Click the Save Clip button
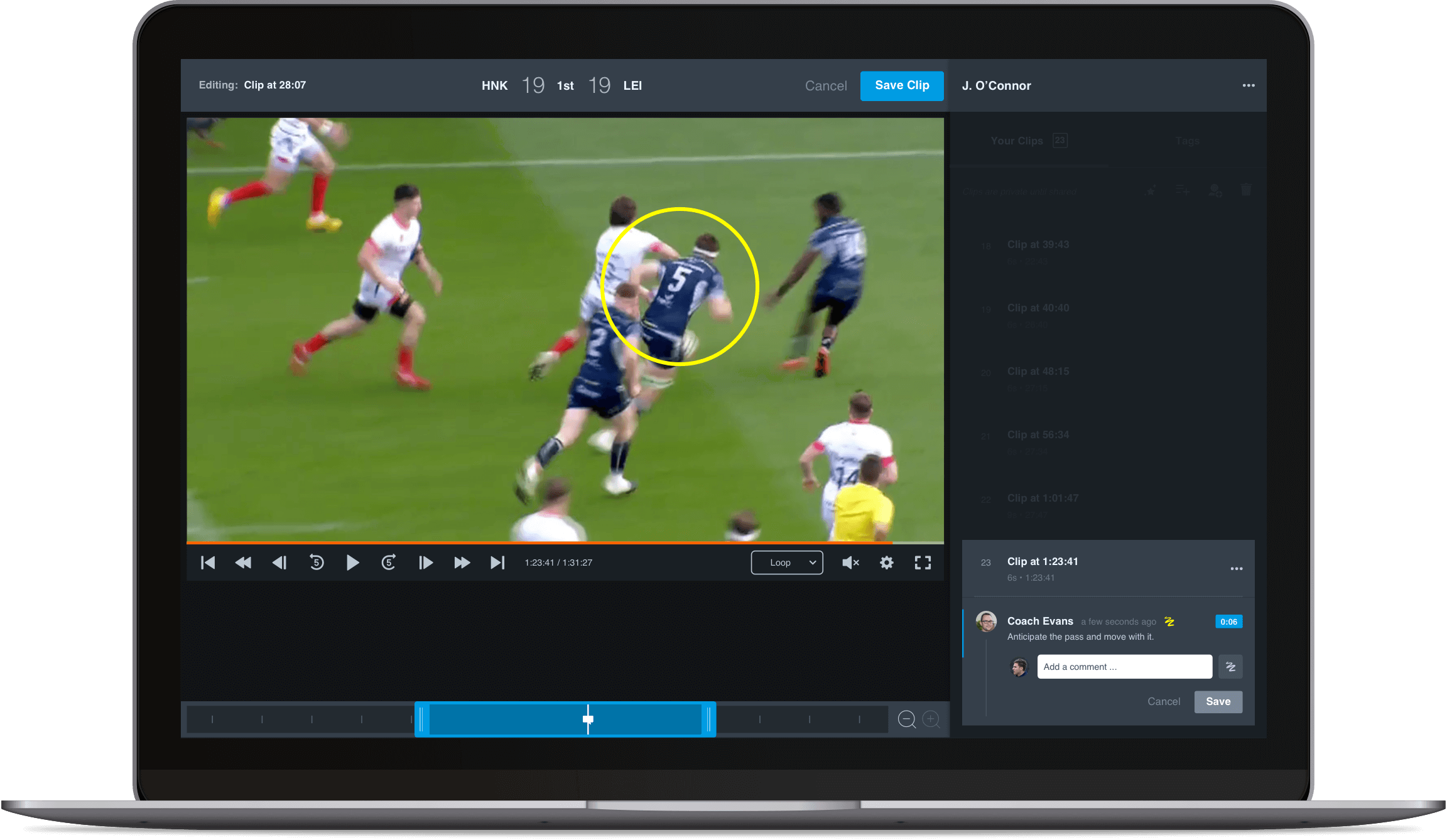The image size is (1447, 840). click(901, 85)
